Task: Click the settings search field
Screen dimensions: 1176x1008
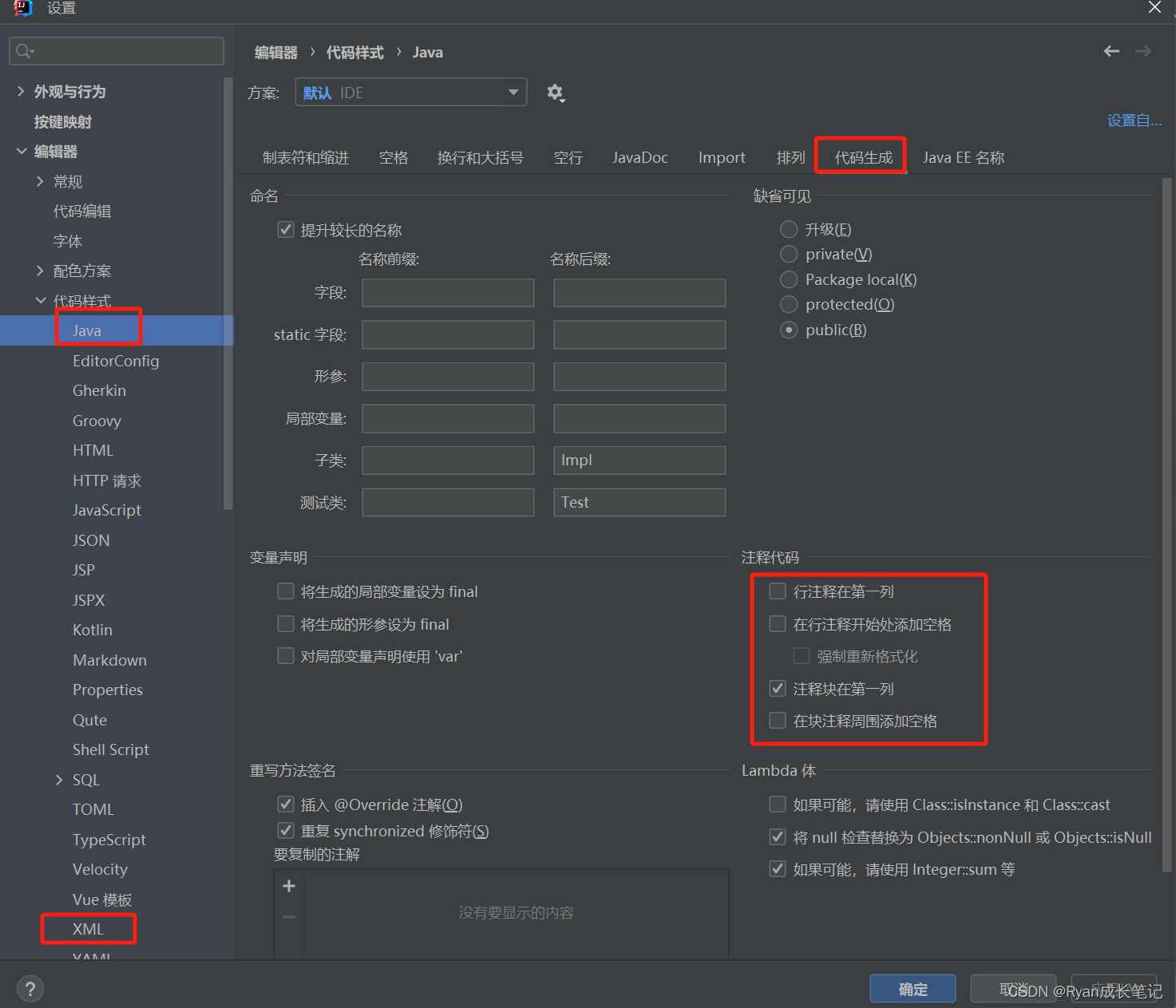Action: [x=117, y=51]
